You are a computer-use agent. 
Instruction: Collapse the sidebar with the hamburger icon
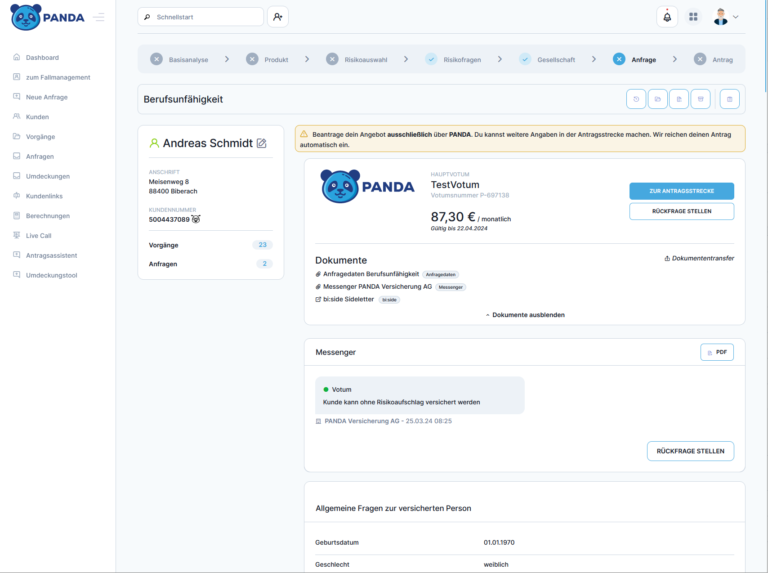[98, 18]
